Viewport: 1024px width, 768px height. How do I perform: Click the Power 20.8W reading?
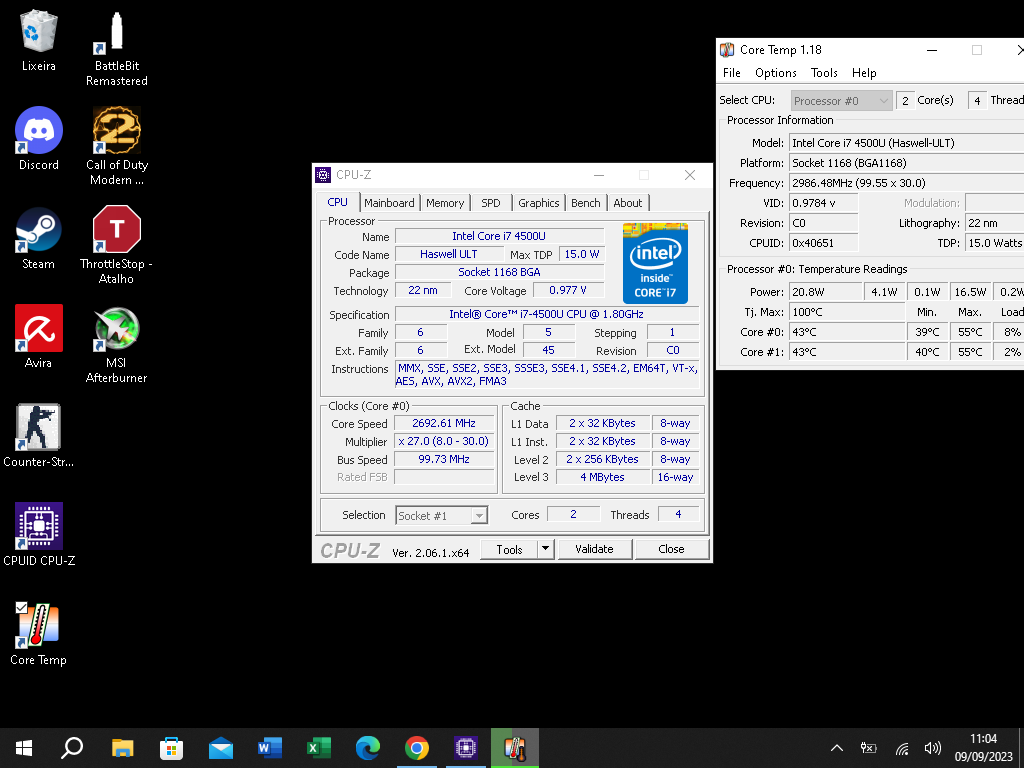pos(825,292)
